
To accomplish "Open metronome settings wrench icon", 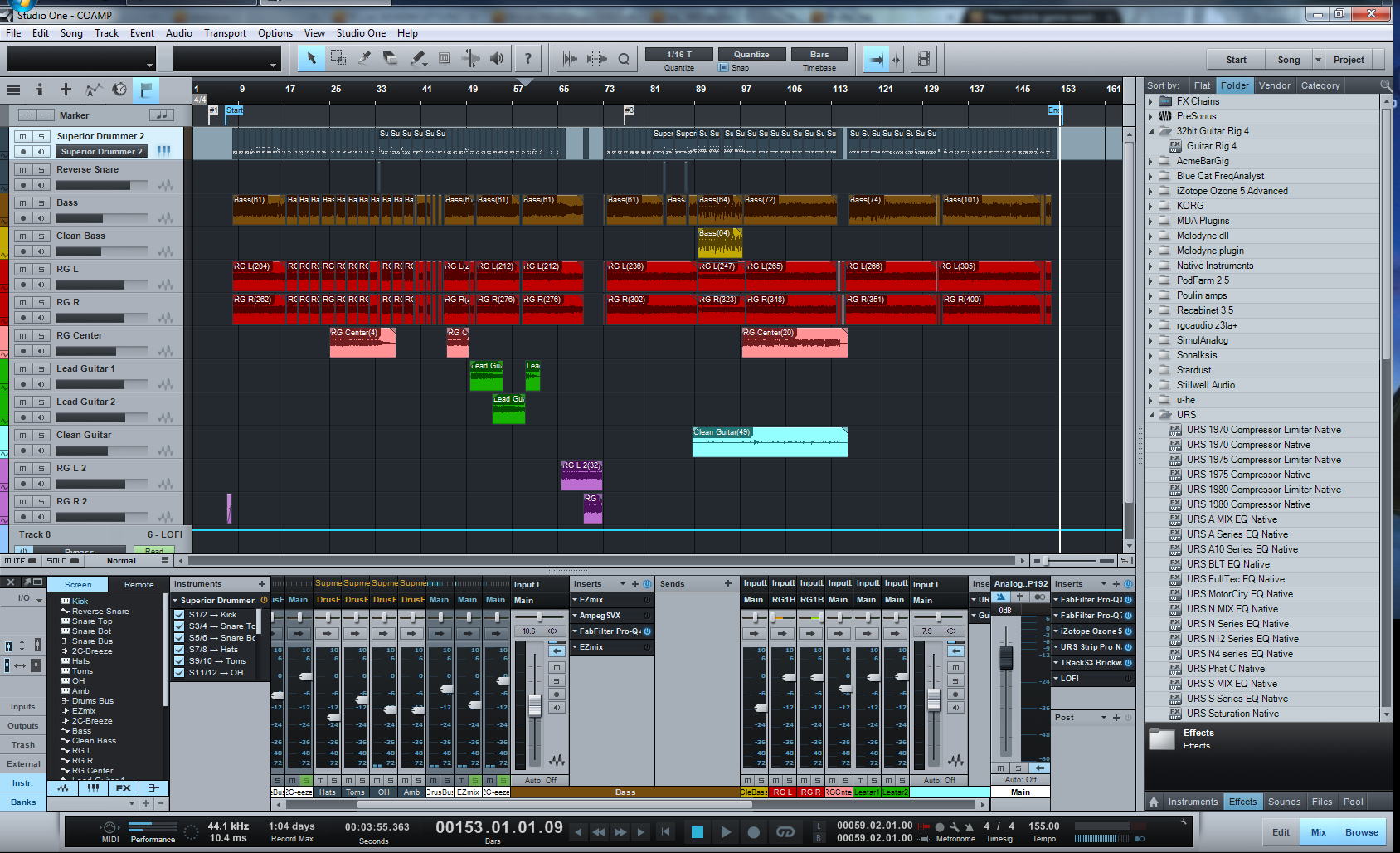I will click(955, 826).
